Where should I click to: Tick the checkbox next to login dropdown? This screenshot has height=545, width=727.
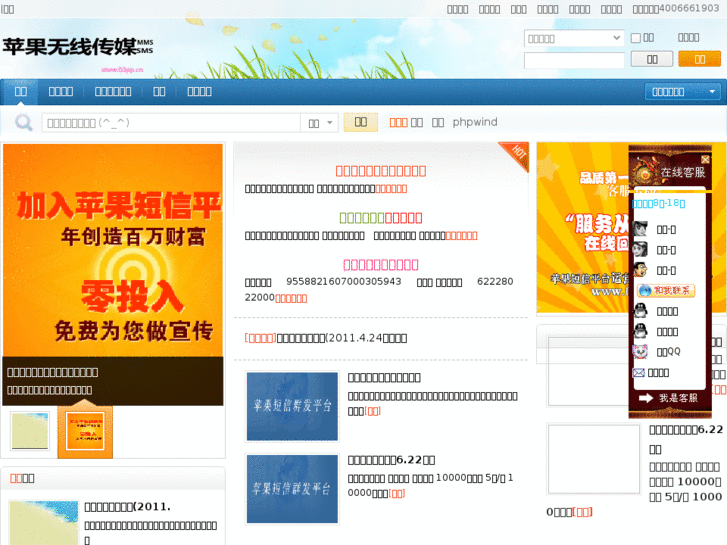click(x=636, y=38)
